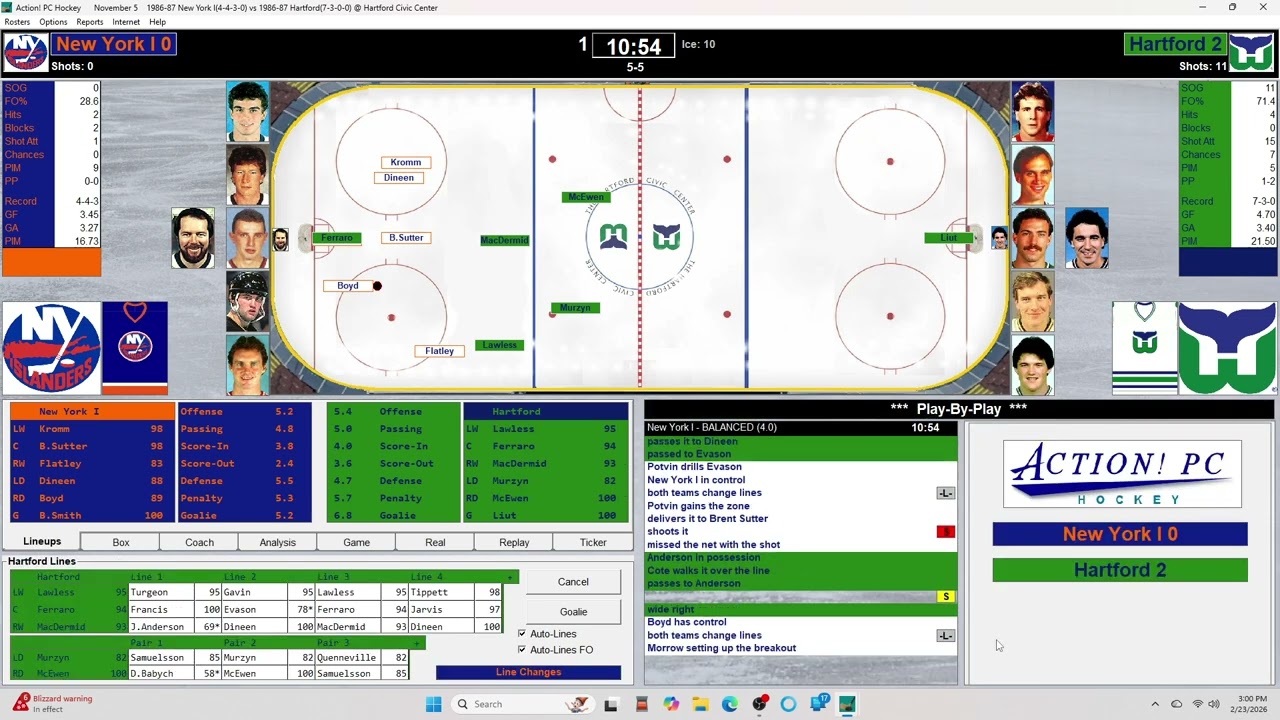
Task: Switch to the Coach tab
Action: 199,542
